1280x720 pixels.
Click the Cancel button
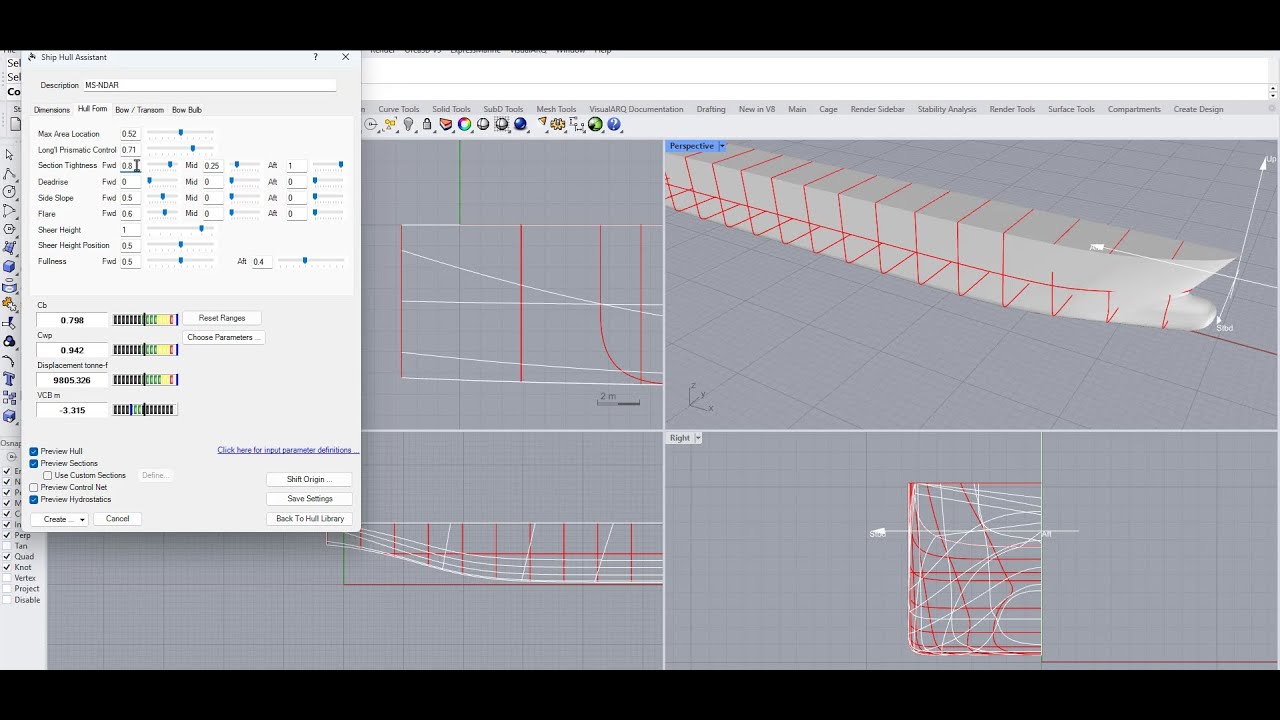point(118,519)
